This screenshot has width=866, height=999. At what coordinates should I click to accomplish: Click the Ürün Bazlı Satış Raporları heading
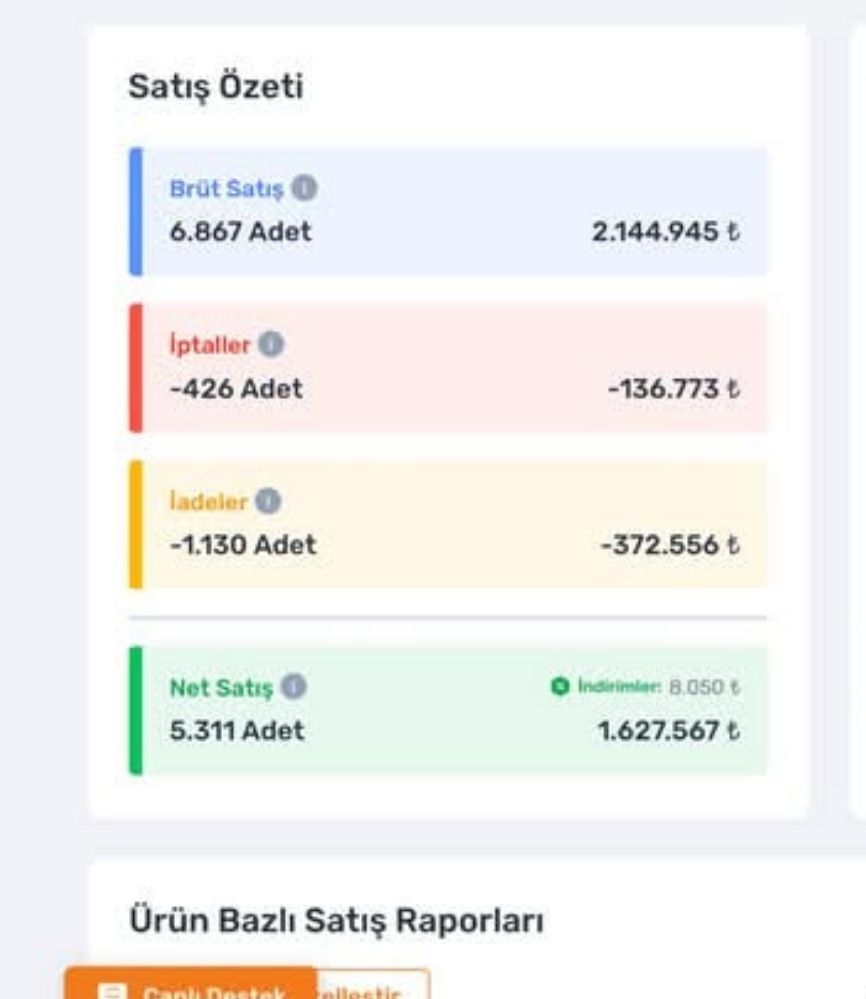pyautogui.click(x=337, y=920)
